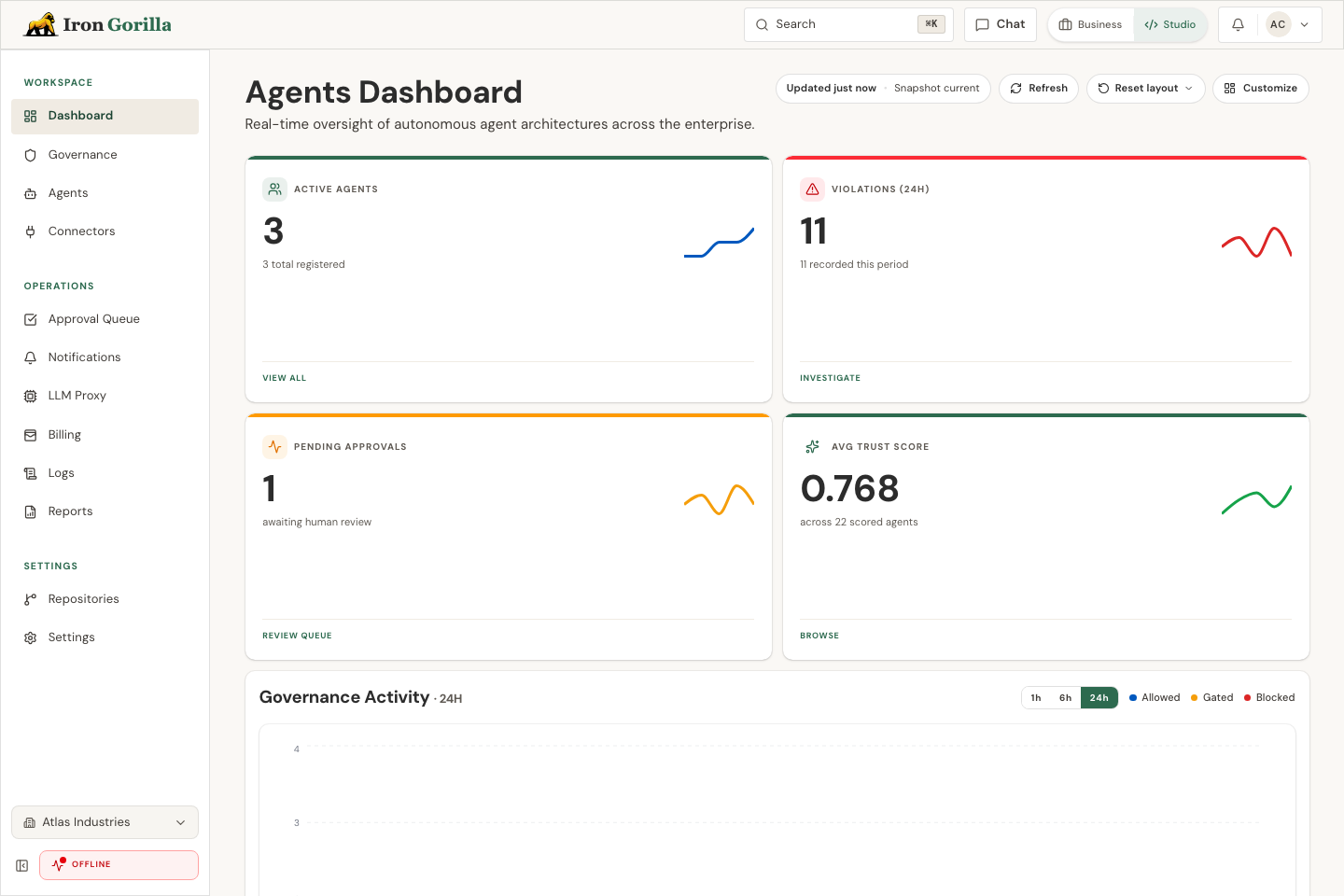The image size is (1344, 896).
Task: Click the Customize button
Action: (x=1261, y=89)
